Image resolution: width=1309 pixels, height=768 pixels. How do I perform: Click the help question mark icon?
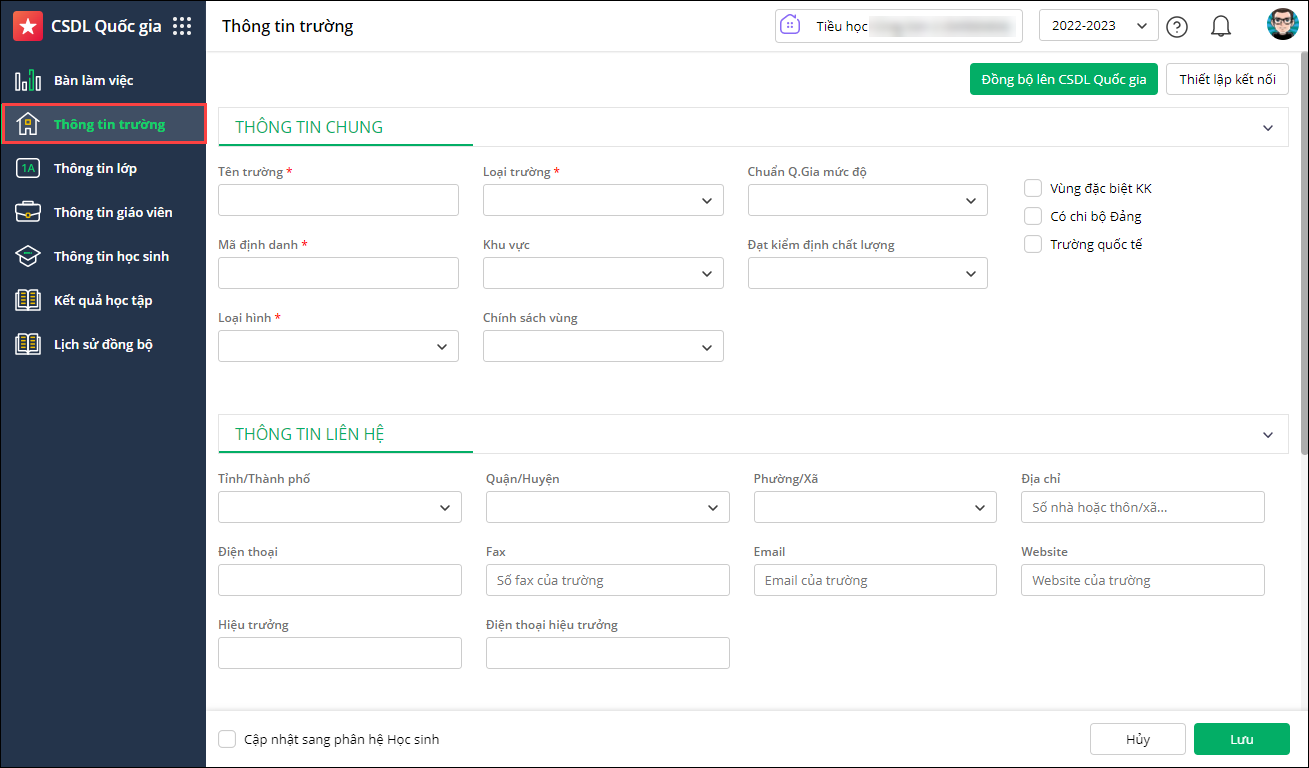coord(1178,27)
